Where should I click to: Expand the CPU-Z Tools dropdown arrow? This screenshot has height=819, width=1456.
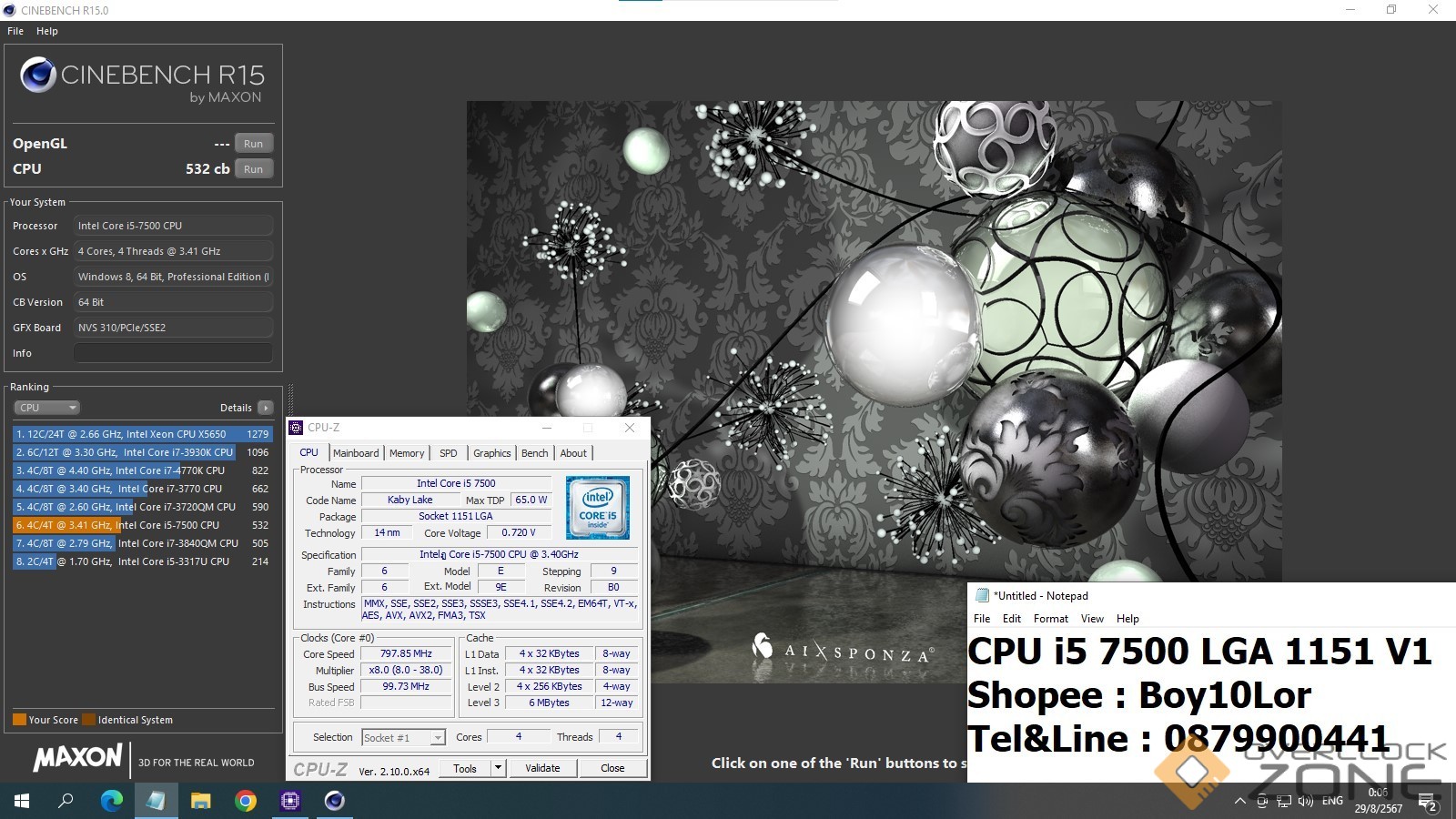tap(498, 768)
